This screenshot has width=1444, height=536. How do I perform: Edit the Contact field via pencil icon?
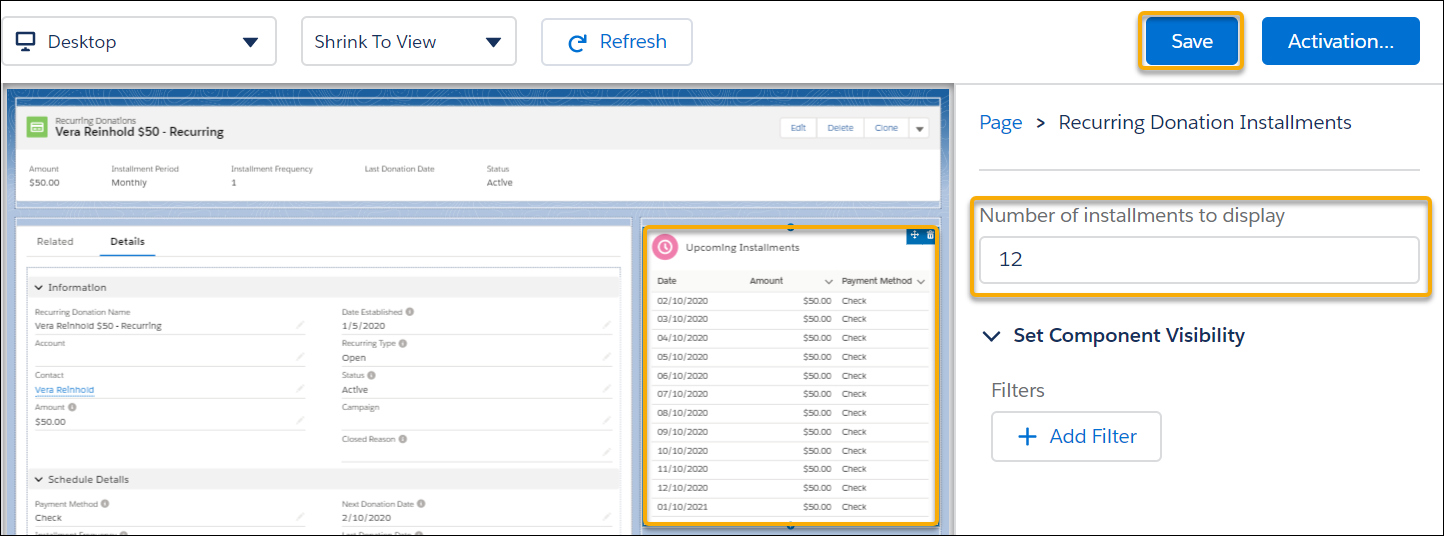pos(300,389)
